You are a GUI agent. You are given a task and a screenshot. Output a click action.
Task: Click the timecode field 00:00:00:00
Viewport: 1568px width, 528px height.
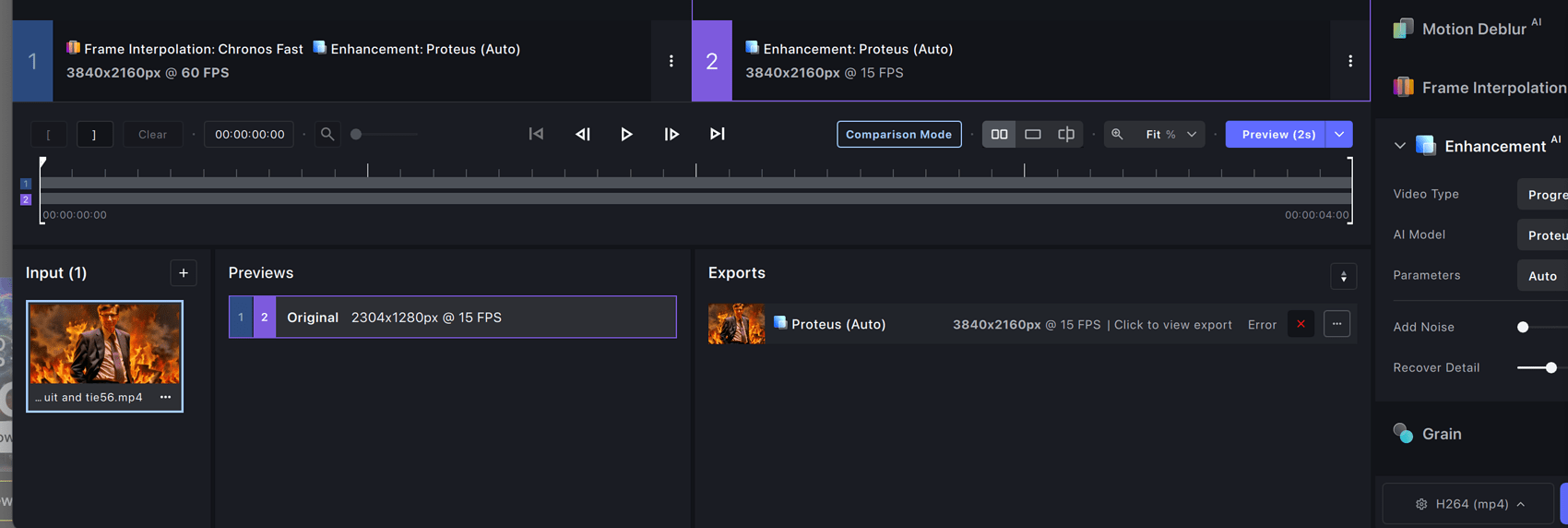(x=249, y=135)
